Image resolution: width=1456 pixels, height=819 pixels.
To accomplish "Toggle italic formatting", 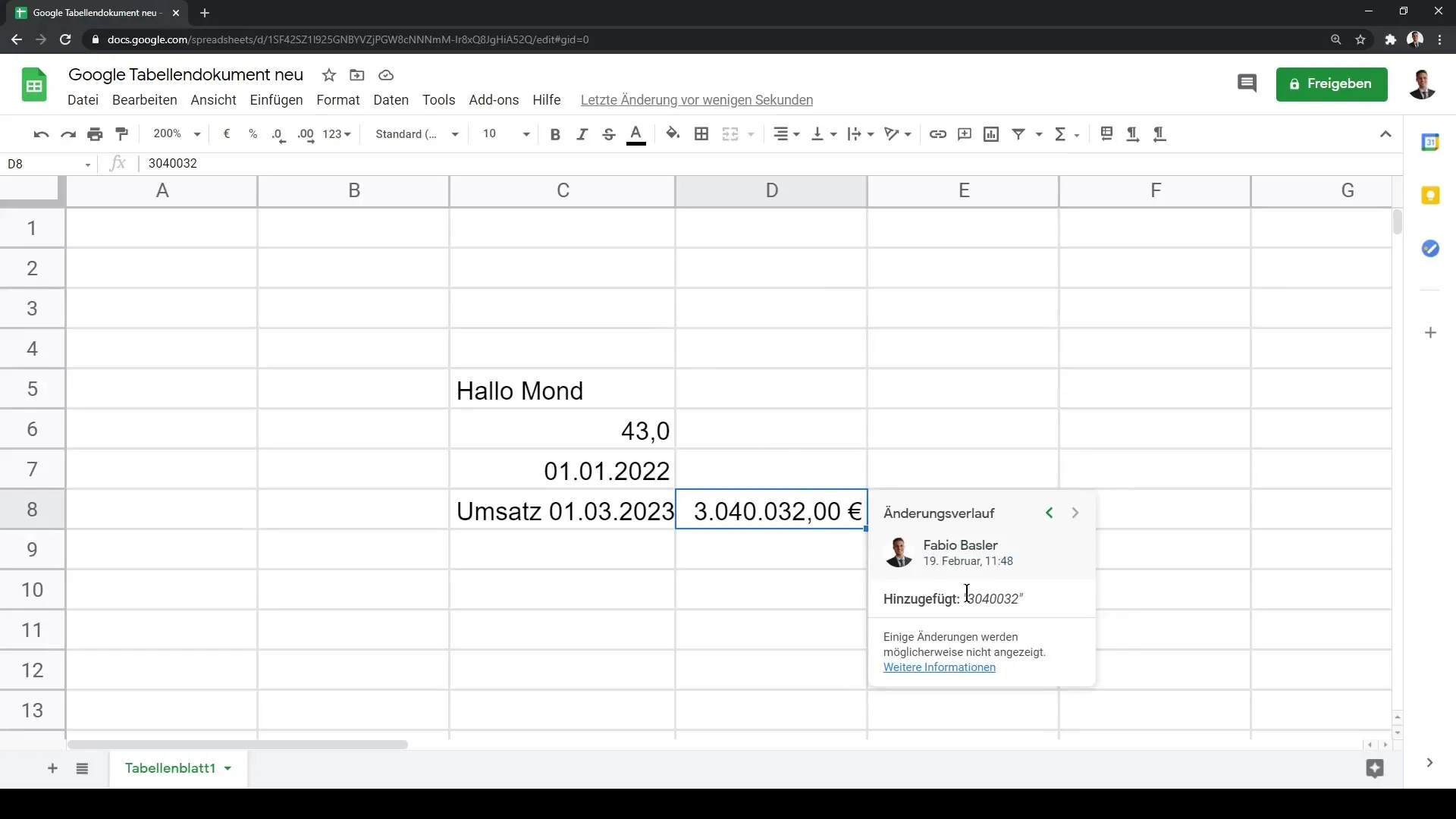I will 582,134.
